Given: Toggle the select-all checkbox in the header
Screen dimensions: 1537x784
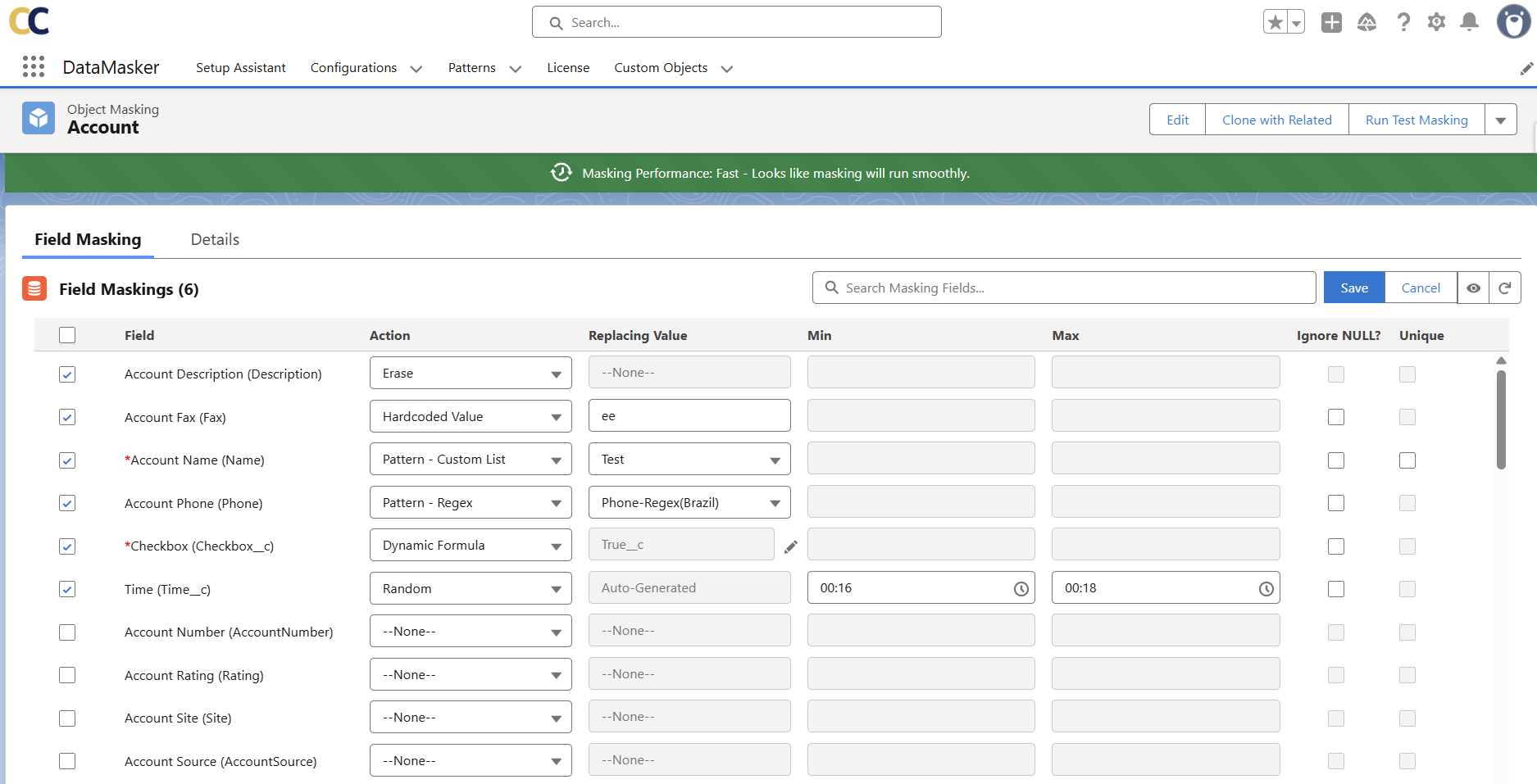Looking at the screenshot, I should pos(66,335).
